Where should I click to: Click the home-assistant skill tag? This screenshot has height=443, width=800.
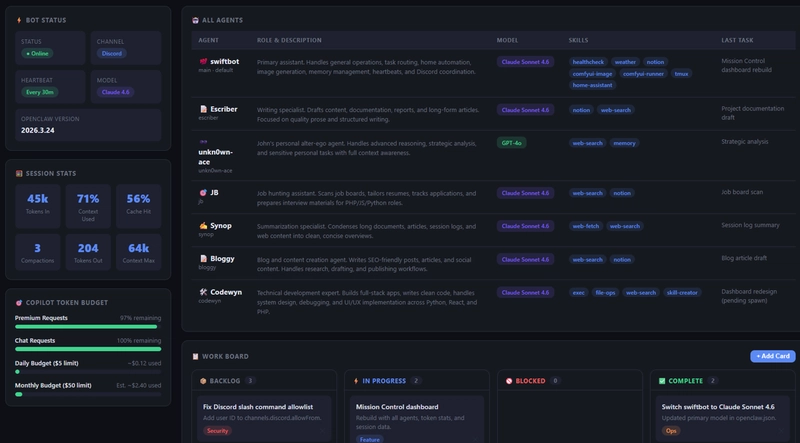point(592,85)
